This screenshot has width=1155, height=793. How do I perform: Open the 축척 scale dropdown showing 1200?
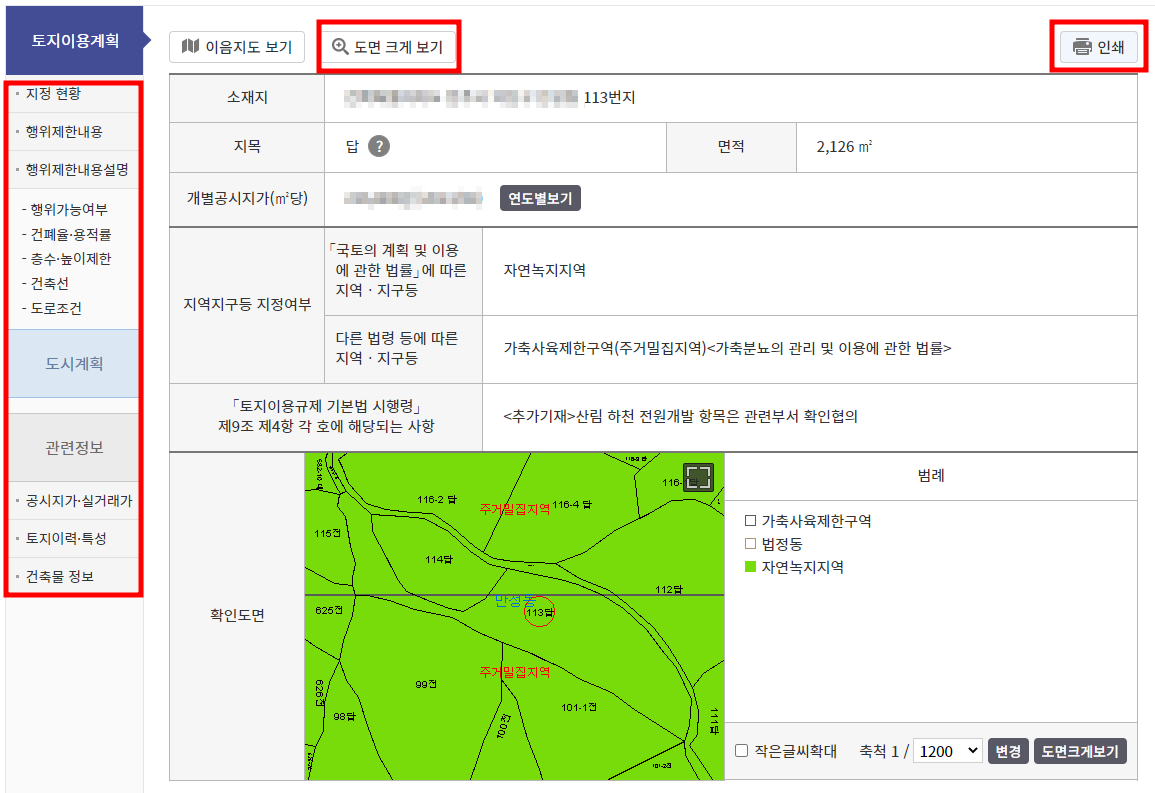947,751
